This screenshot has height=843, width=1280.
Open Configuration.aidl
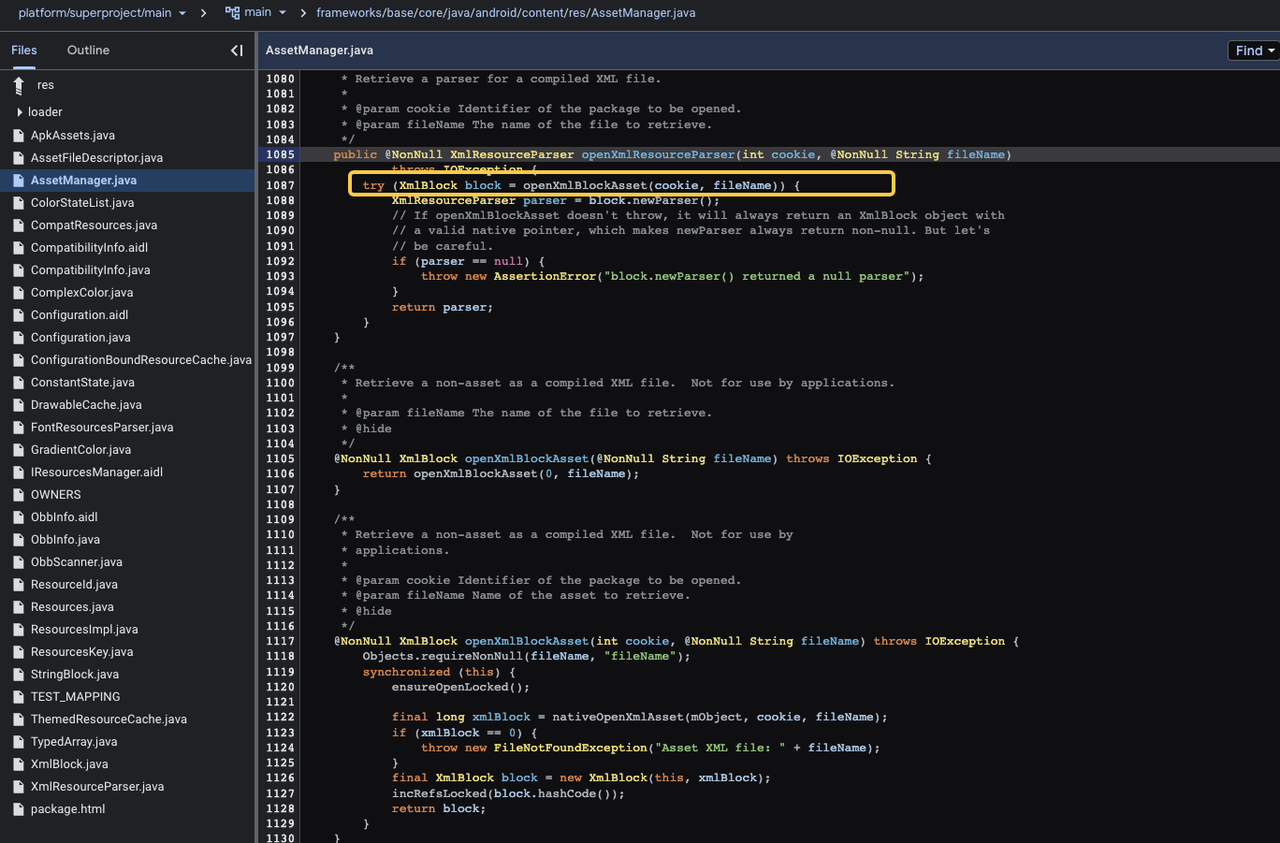click(79, 315)
